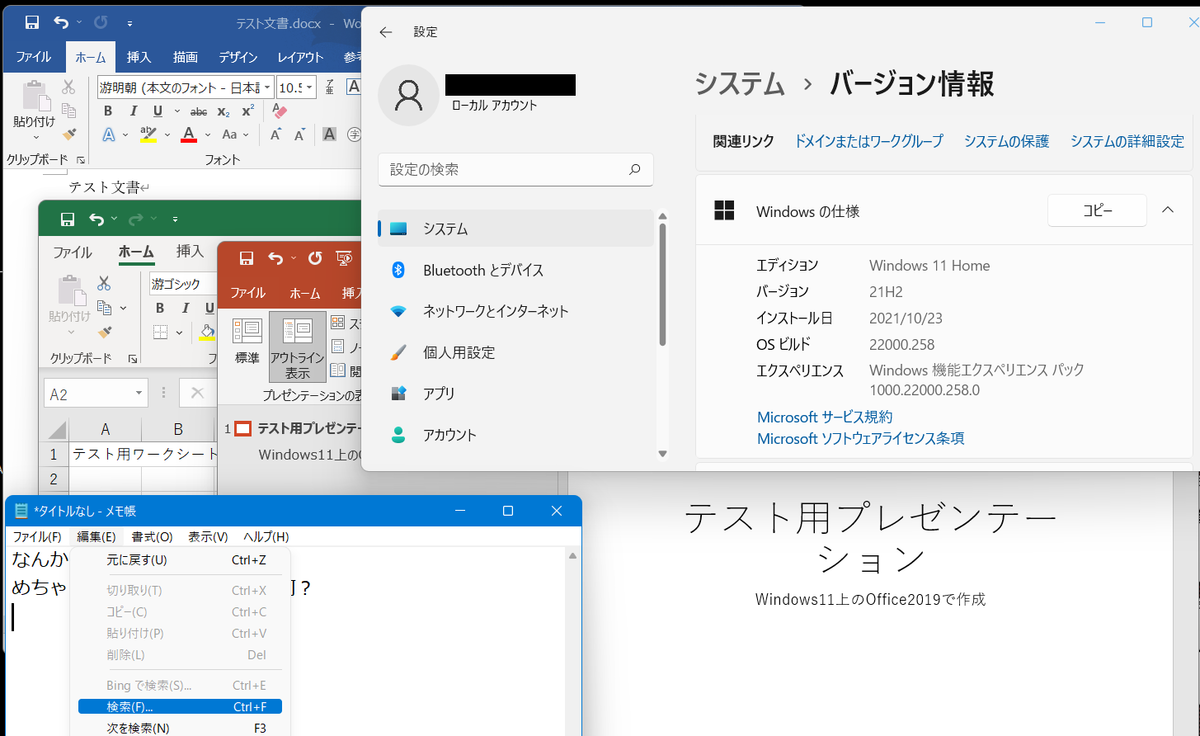Start slideshow from beginning icon in PowerPoint
Viewport: 1200px width, 736px height.
click(345, 258)
